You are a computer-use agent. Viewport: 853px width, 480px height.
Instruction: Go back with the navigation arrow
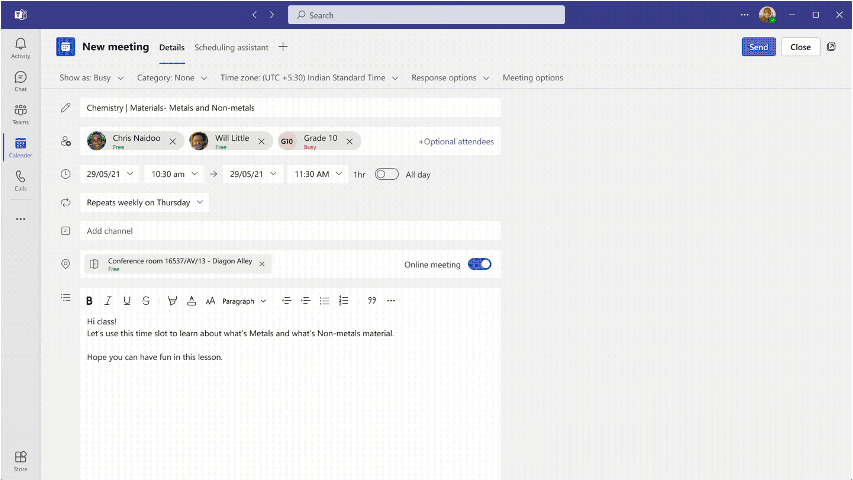255,15
